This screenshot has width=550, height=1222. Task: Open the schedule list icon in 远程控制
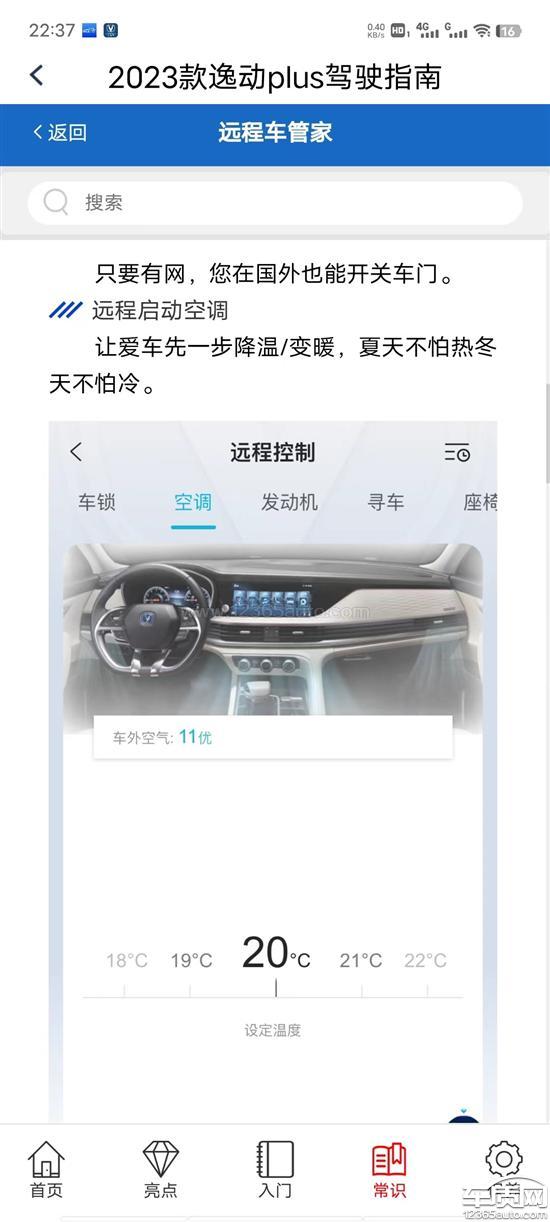[457, 452]
